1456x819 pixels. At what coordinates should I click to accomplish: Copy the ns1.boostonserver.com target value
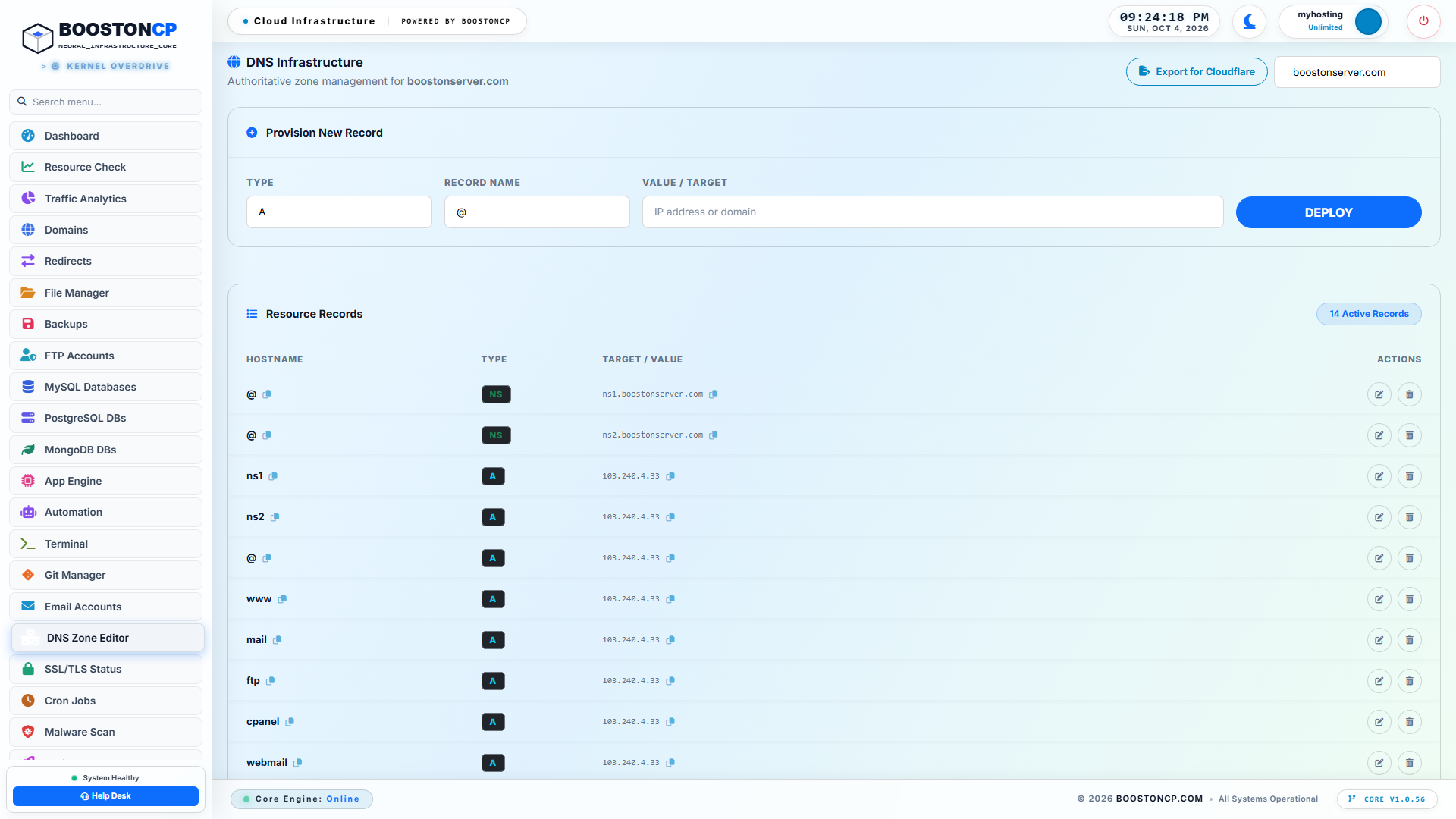tap(713, 394)
